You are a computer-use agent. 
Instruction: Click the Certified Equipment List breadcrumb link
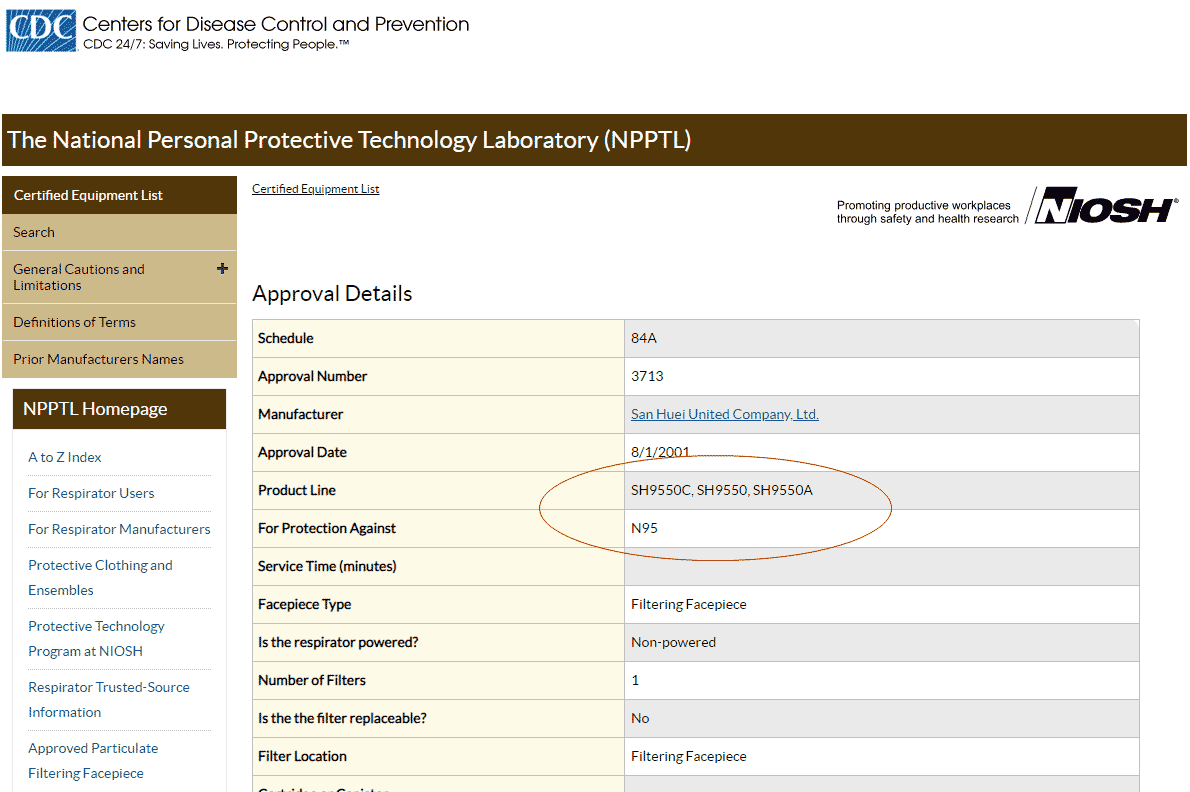315,189
